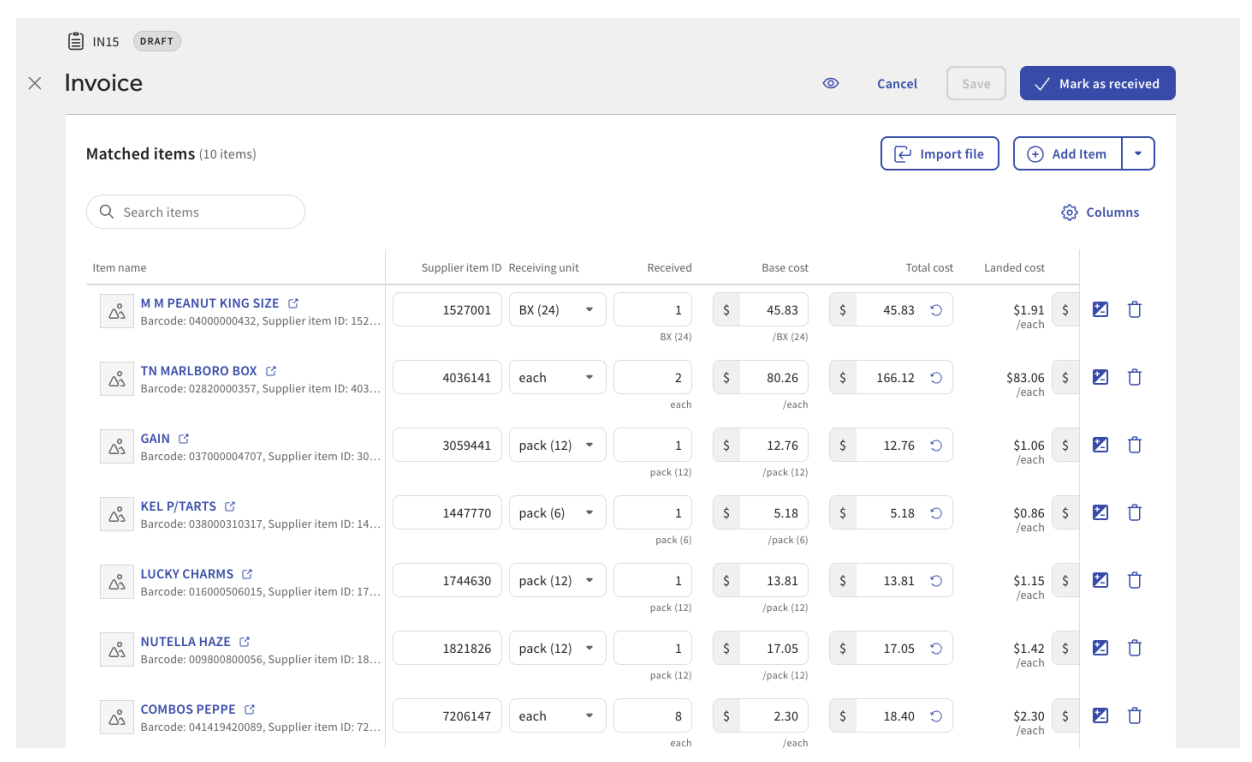Delete the KEL P/TARTS row
The width and height of the screenshot is (1252, 762).
point(1134,513)
